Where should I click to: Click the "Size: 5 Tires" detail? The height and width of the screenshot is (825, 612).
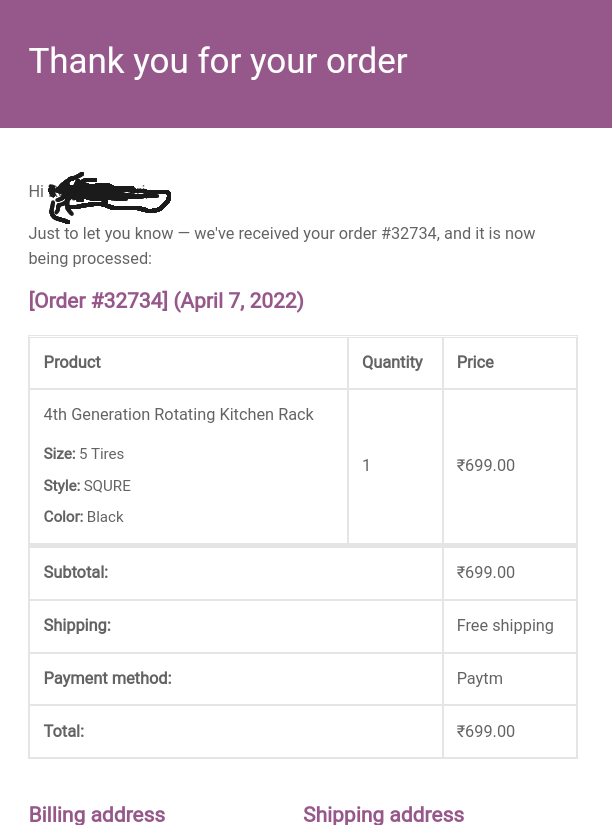[84, 454]
